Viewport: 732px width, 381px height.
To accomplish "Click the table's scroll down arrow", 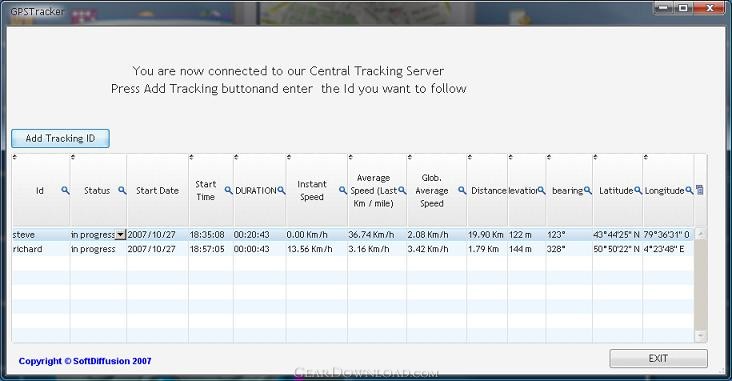I will pyautogui.click(x=700, y=336).
